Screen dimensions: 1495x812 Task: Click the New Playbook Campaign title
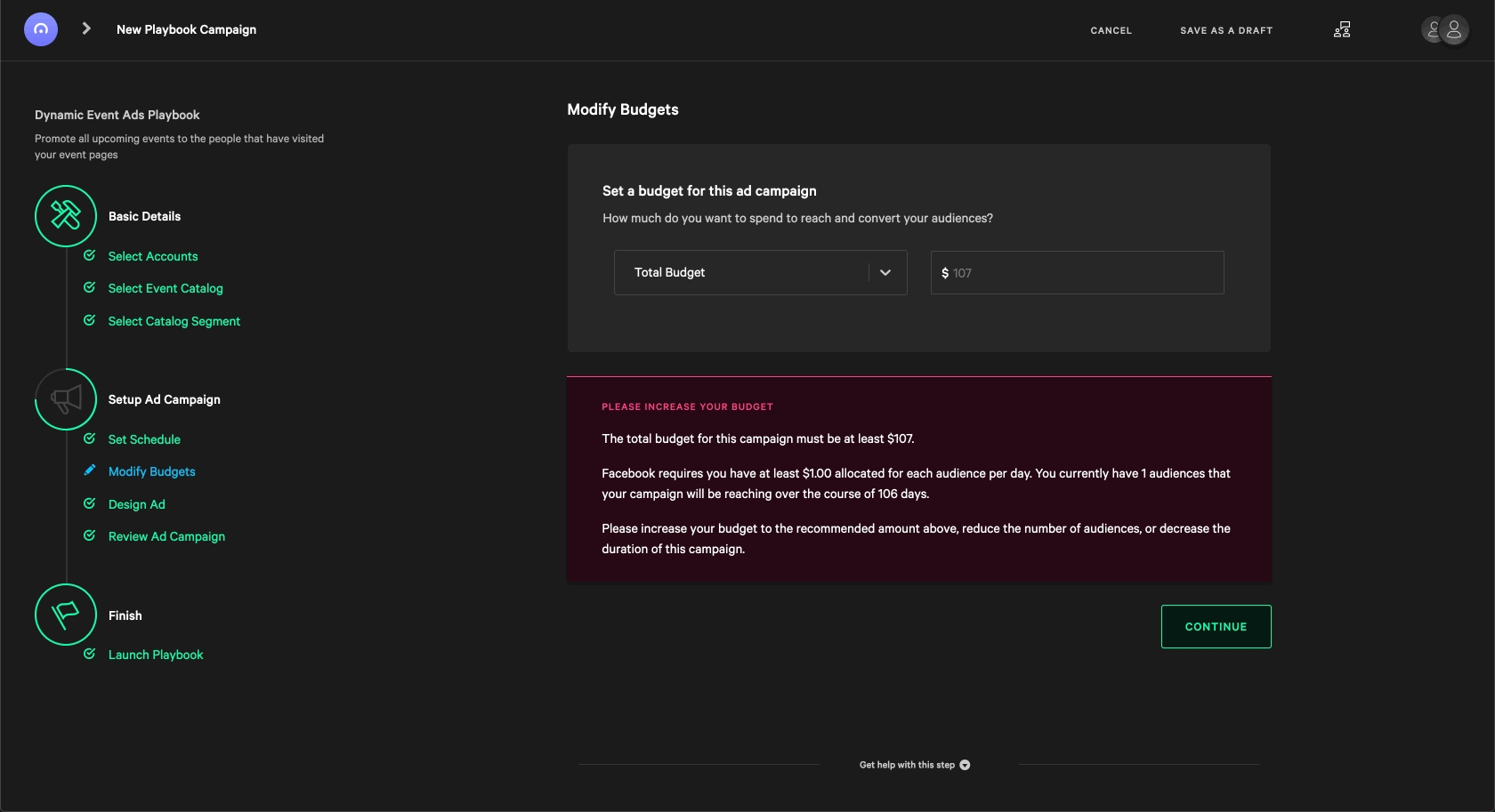(x=186, y=29)
